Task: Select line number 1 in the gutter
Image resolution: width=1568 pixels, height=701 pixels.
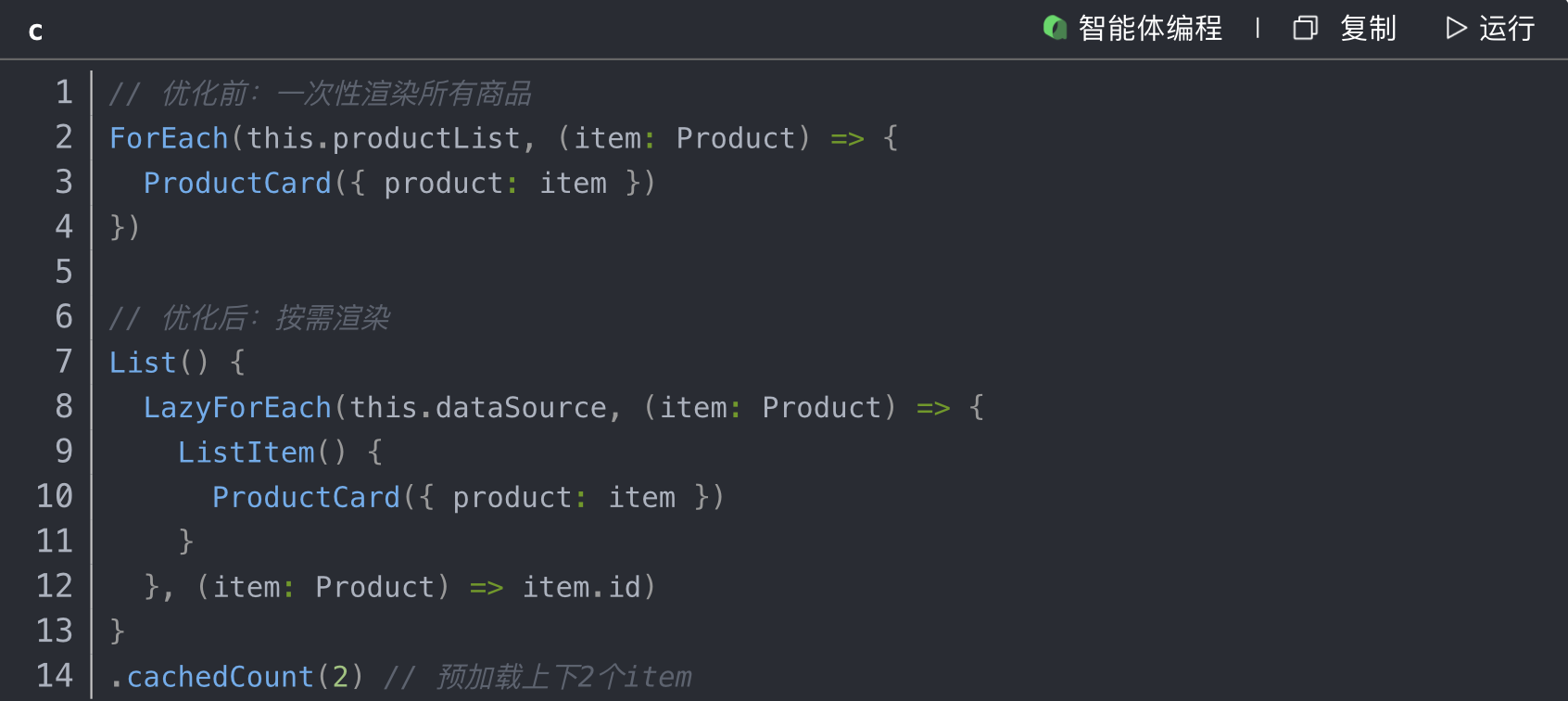Action: point(63,92)
